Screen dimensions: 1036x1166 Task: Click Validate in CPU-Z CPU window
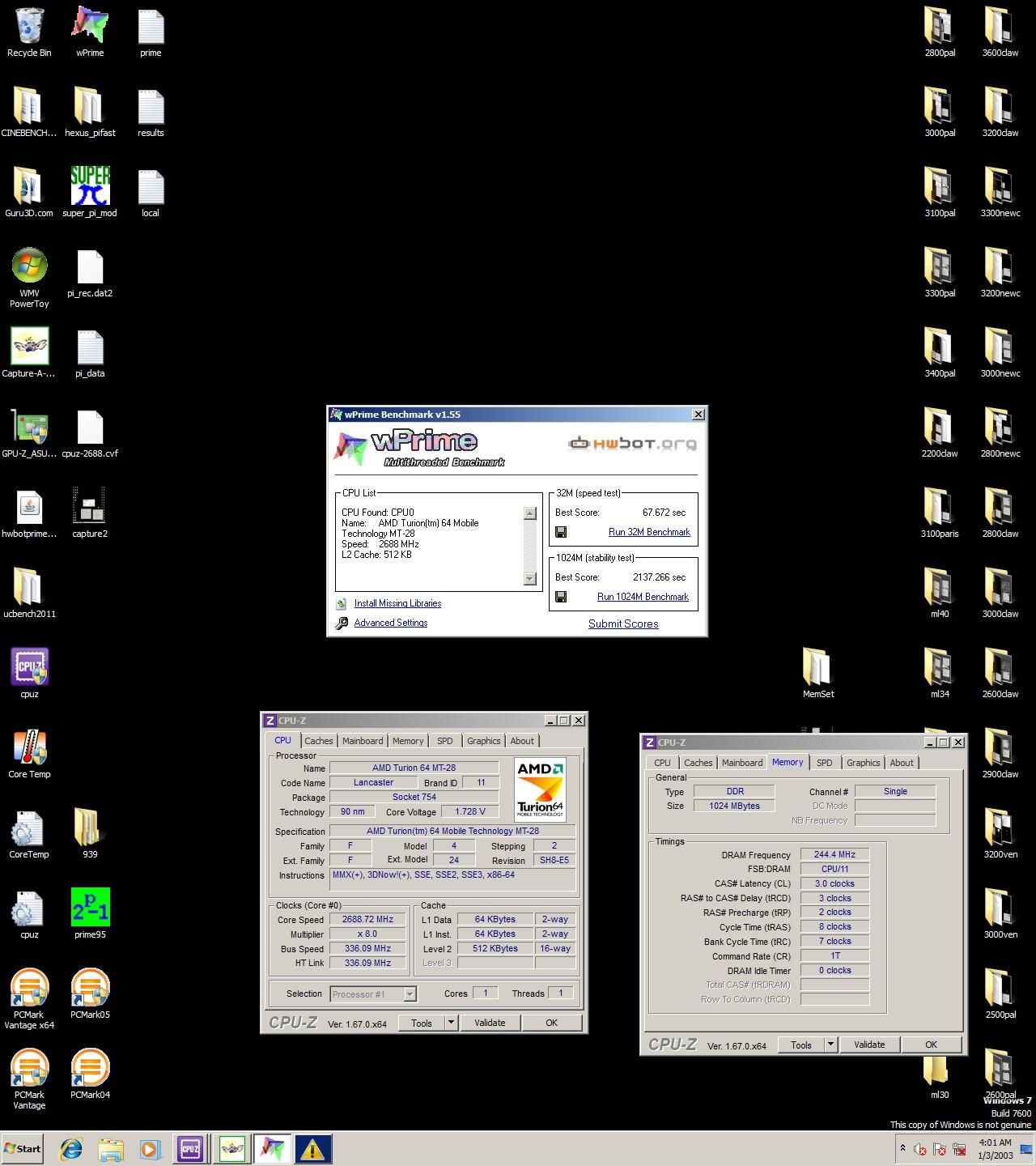tap(490, 1023)
